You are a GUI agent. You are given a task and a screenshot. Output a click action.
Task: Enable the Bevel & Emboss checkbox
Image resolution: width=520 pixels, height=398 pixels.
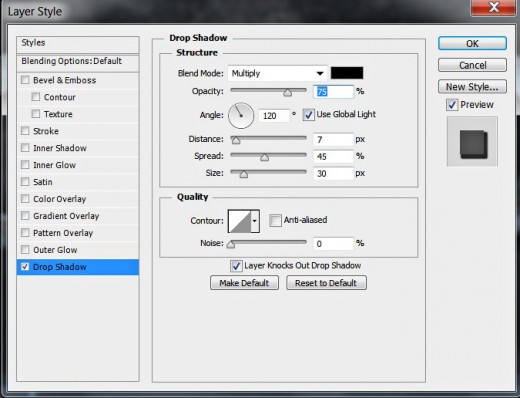pos(25,80)
